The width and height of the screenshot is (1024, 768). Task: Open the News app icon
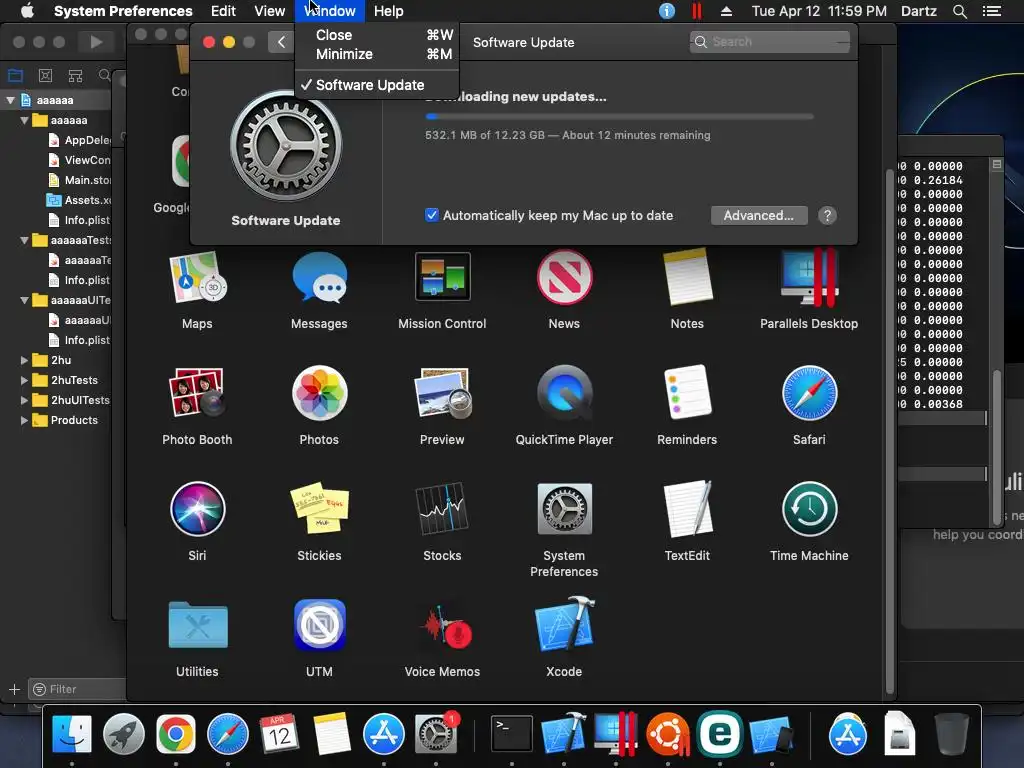(564, 277)
